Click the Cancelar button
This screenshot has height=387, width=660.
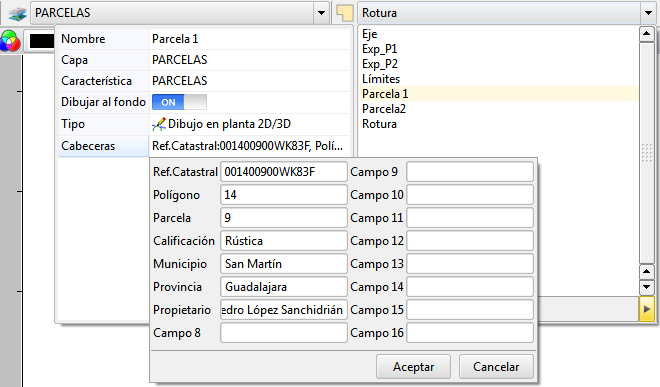[496, 367]
